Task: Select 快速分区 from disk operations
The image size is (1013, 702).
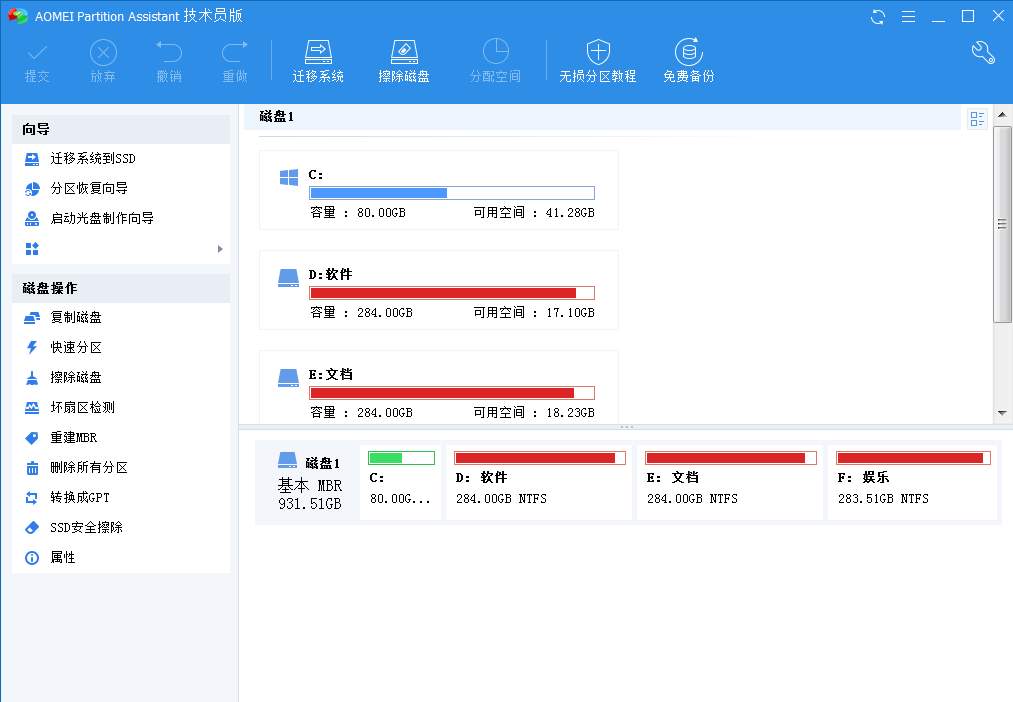Action: (75, 347)
